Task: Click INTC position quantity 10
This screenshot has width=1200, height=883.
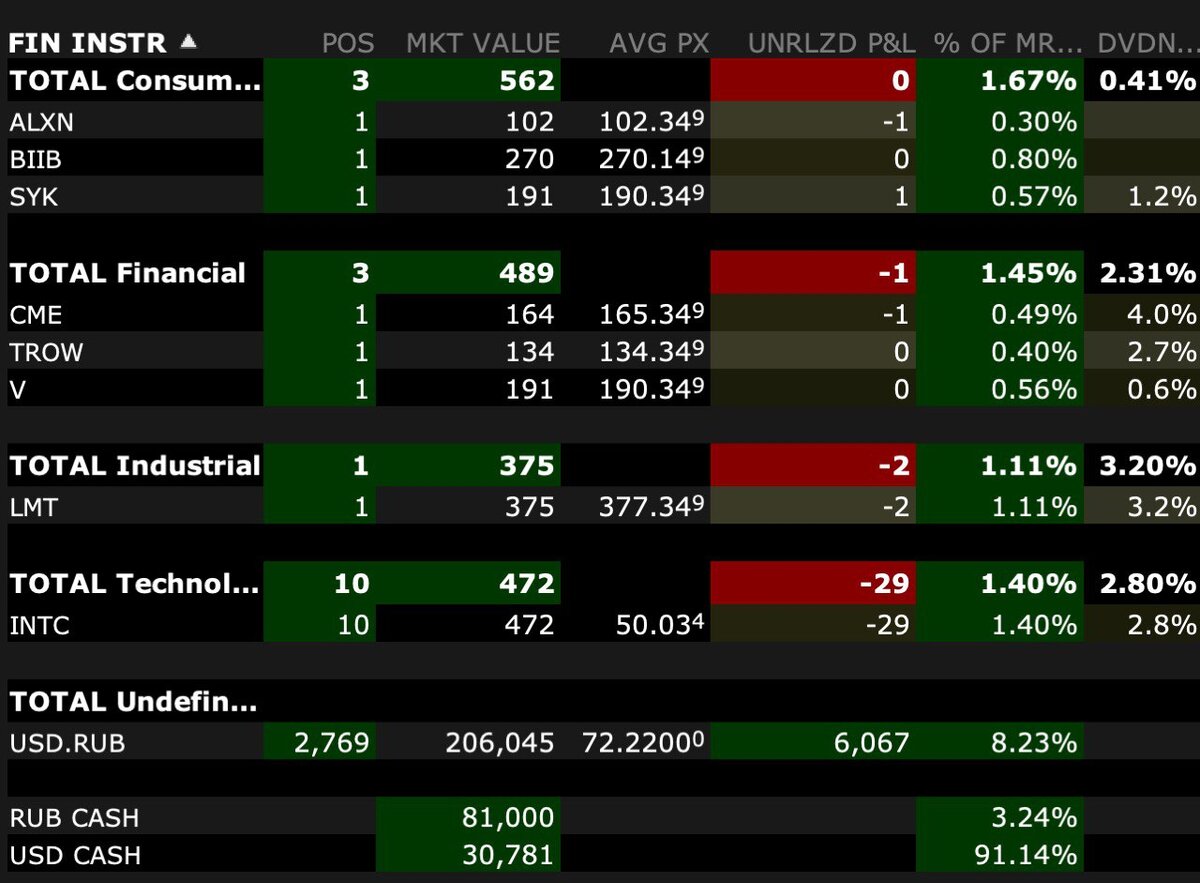Action: tap(352, 625)
